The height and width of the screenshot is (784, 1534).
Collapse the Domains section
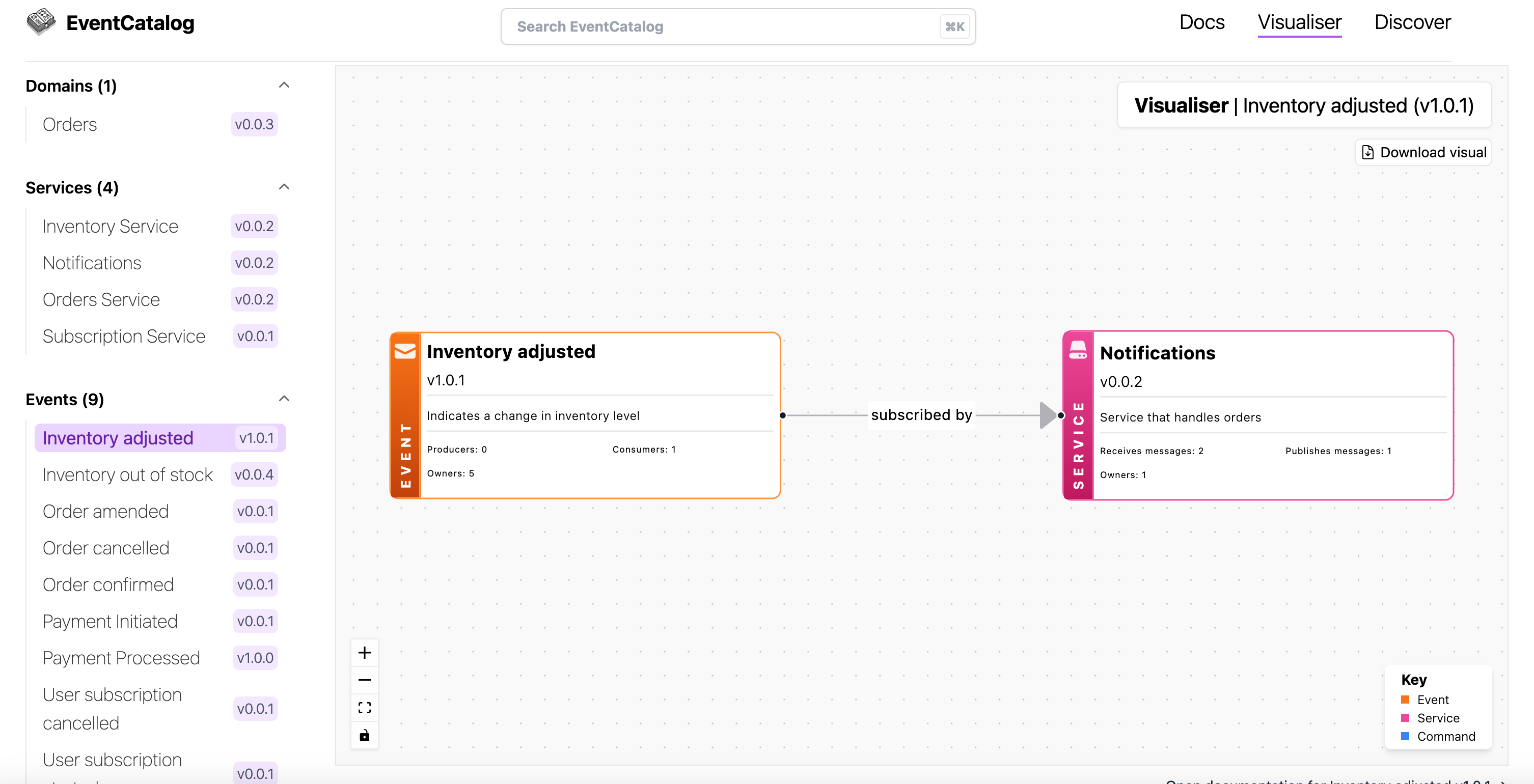coord(284,85)
